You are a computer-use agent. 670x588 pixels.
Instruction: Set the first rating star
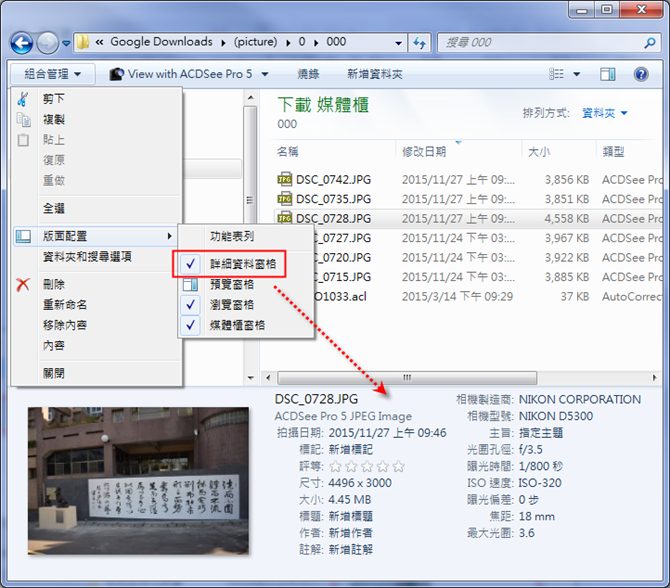tap(335, 466)
